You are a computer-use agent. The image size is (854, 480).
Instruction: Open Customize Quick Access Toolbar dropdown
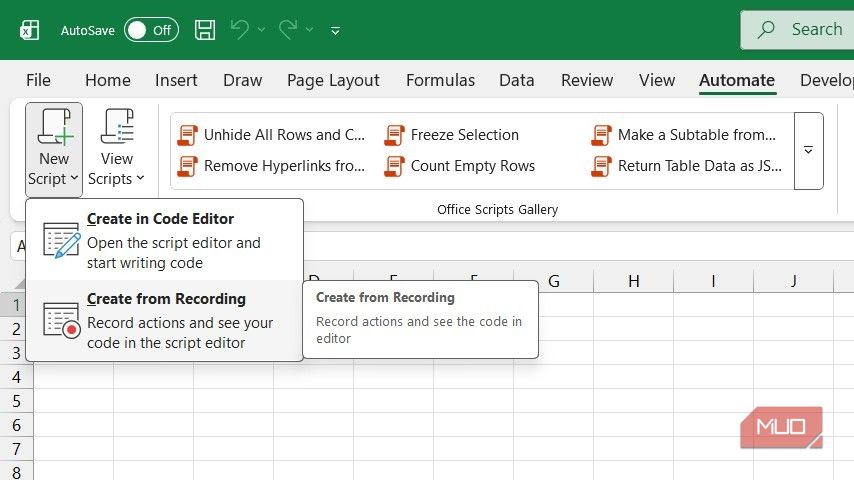(x=336, y=31)
